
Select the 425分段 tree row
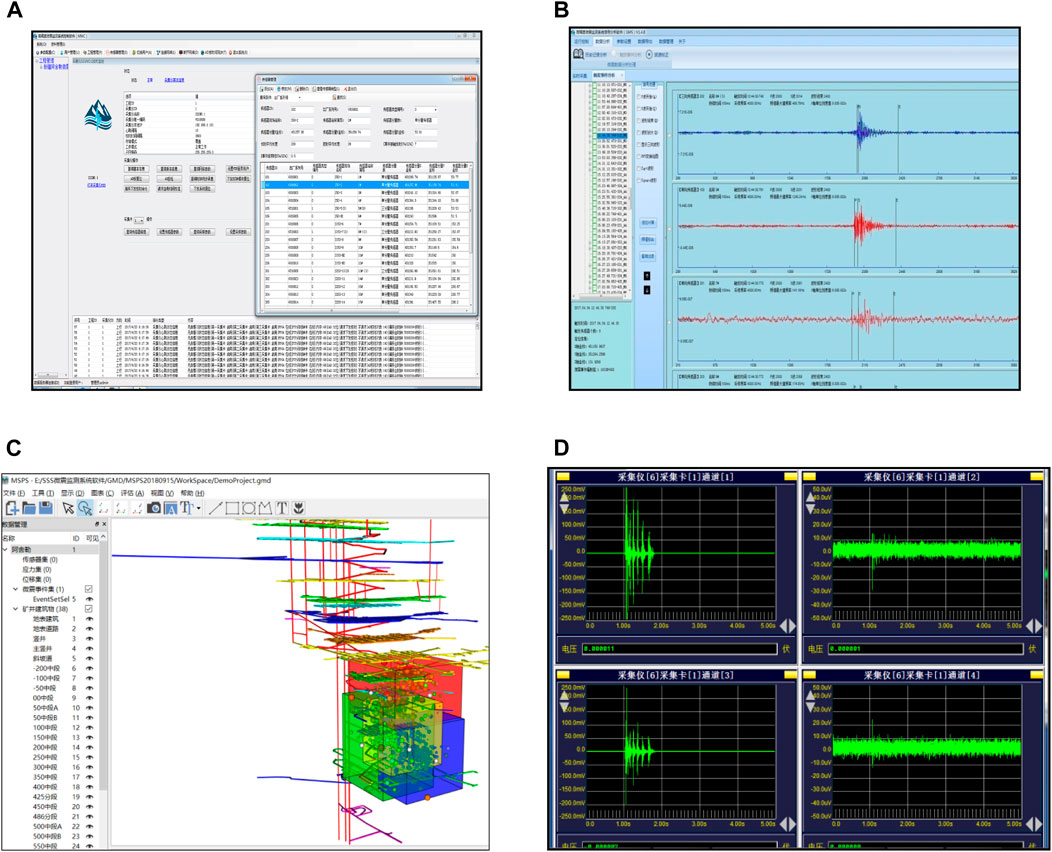point(45,797)
